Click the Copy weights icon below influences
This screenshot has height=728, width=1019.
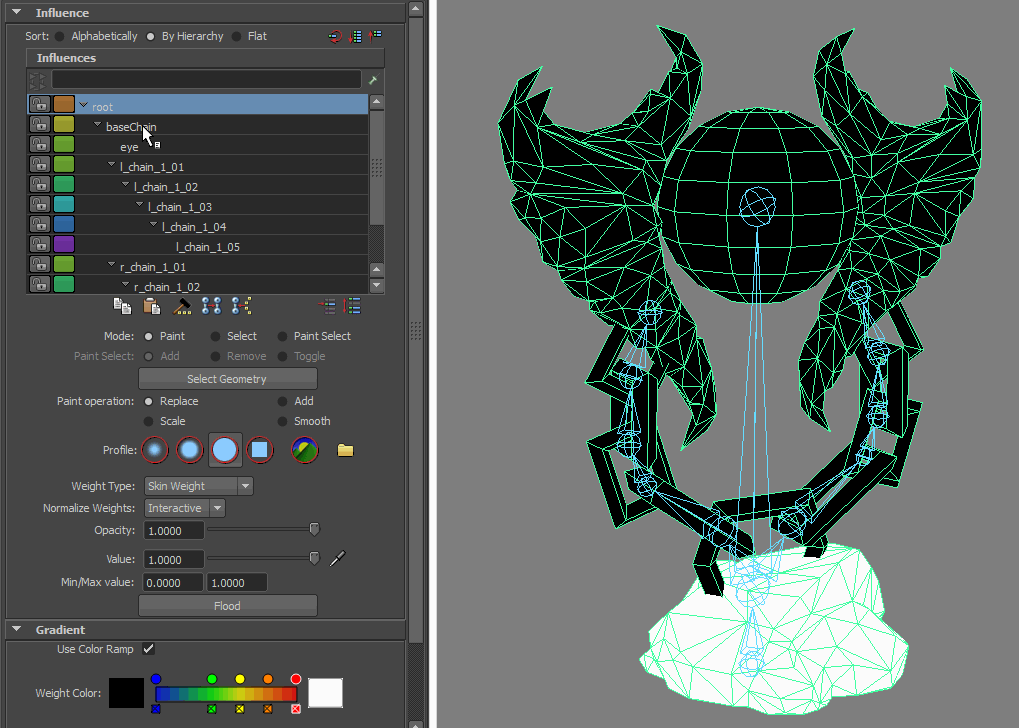coord(122,306)
